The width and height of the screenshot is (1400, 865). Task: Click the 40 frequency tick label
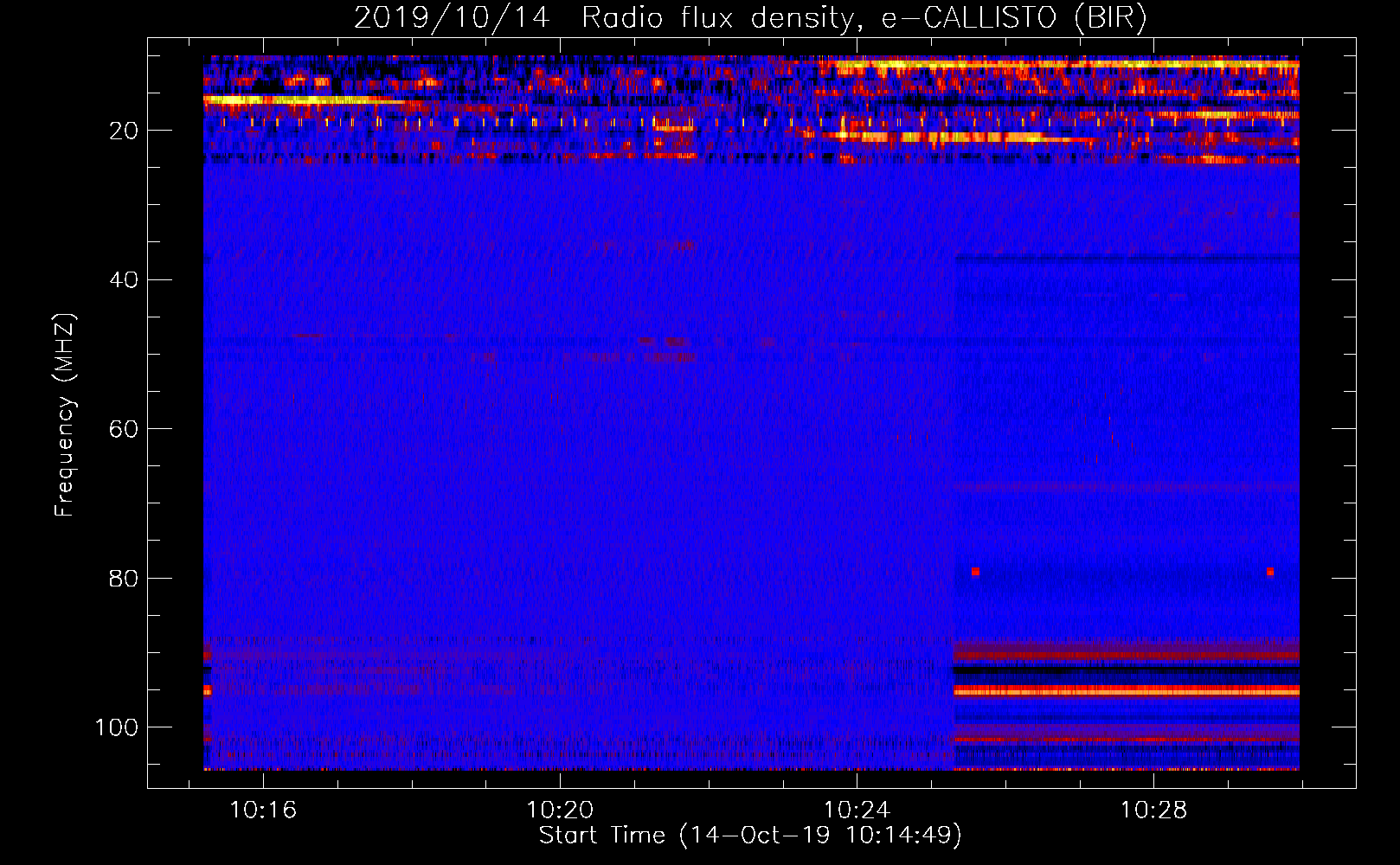124,280
